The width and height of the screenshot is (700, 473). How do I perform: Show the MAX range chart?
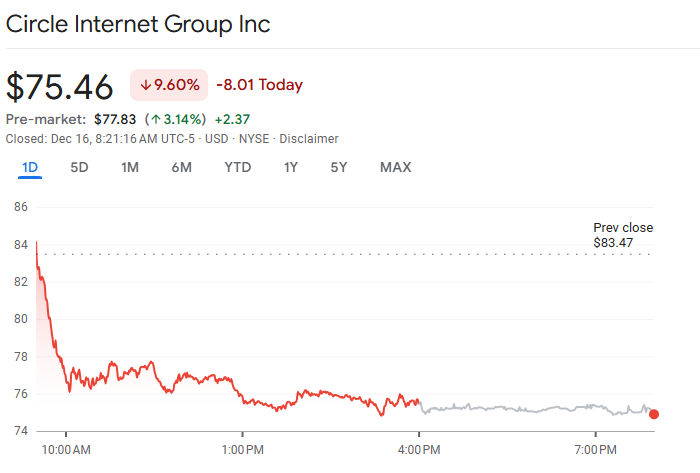click(x=395, y=167)
